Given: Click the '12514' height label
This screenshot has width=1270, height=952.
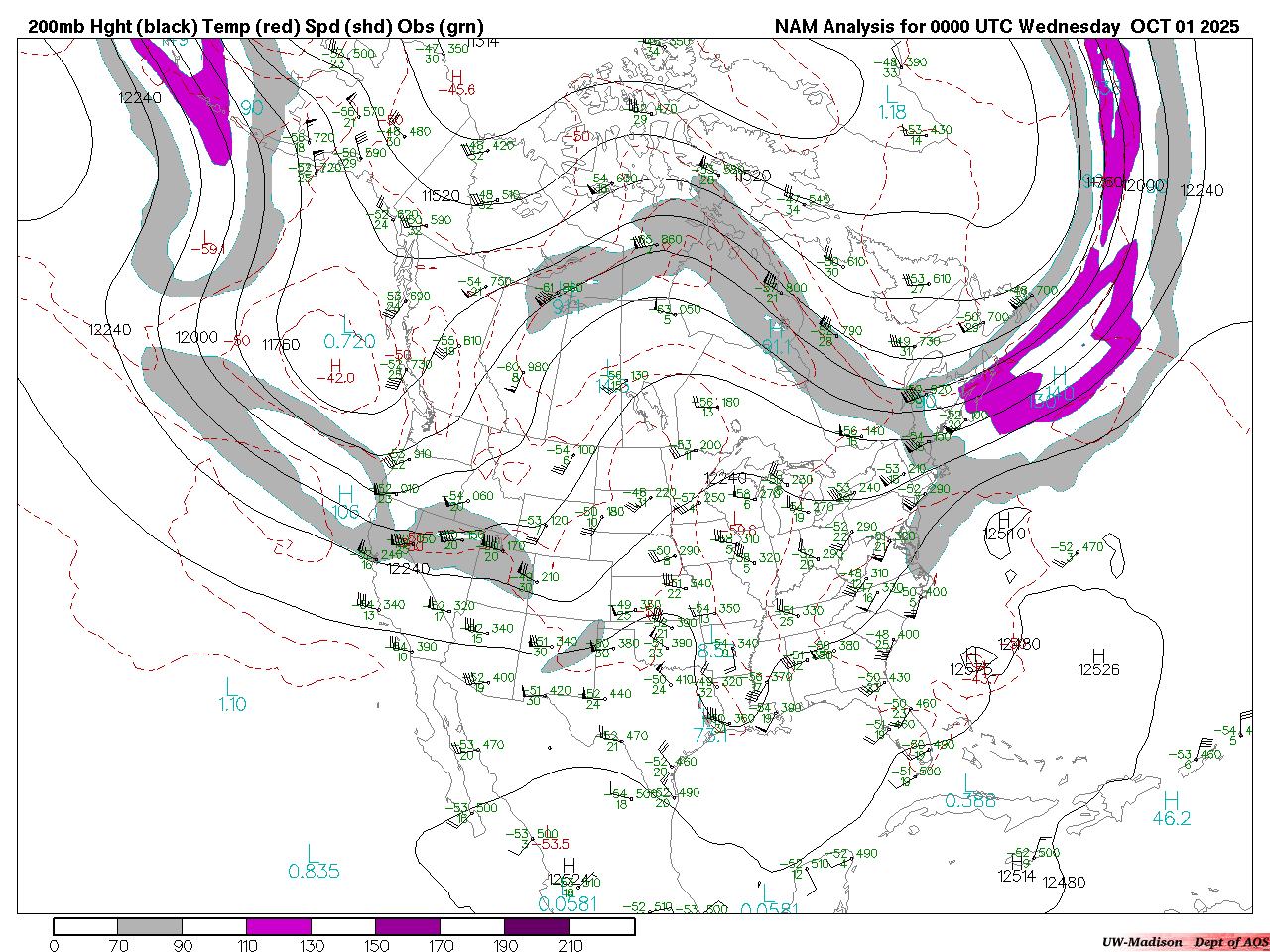Looking at the screenshot, I should [x=1017, y=876].
